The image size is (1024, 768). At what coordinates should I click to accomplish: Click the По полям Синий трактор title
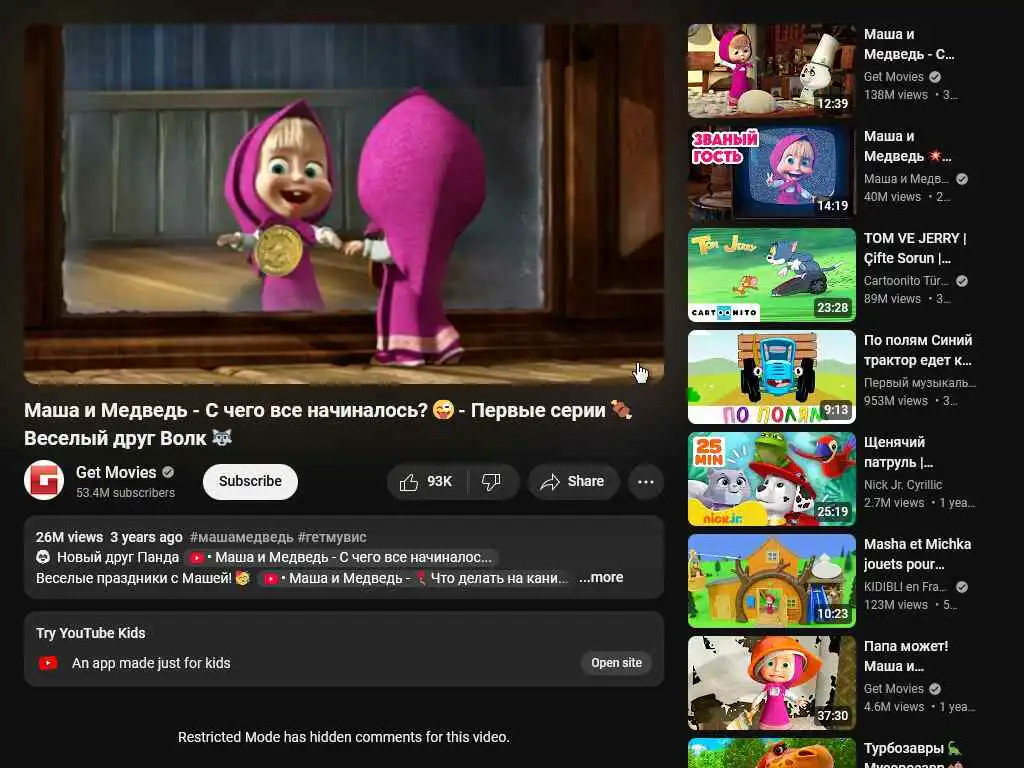[x=918, y=350]
